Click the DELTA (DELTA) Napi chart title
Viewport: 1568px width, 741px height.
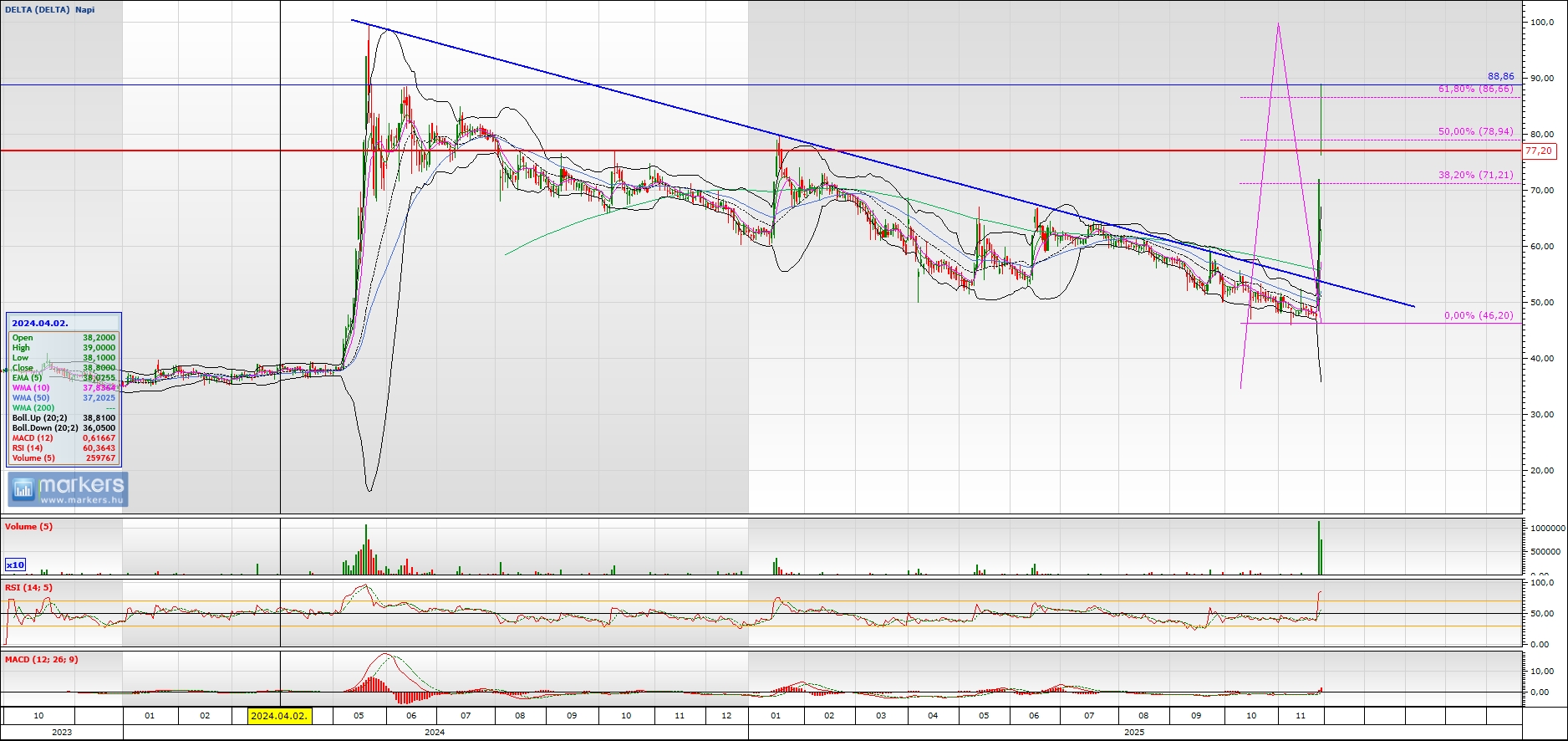click(50, 10)
